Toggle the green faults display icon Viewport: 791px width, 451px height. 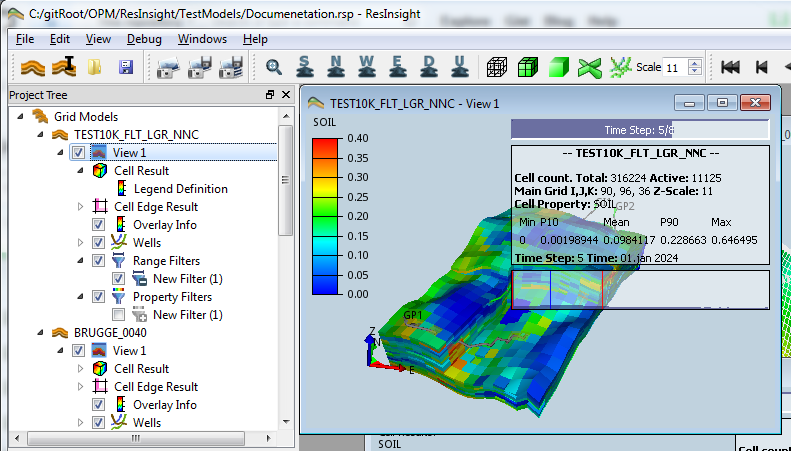pyautogui.click(x=591, y=67)
